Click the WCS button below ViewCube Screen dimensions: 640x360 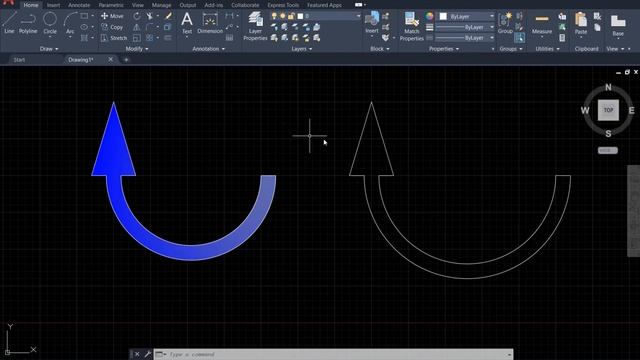point(607,150)
